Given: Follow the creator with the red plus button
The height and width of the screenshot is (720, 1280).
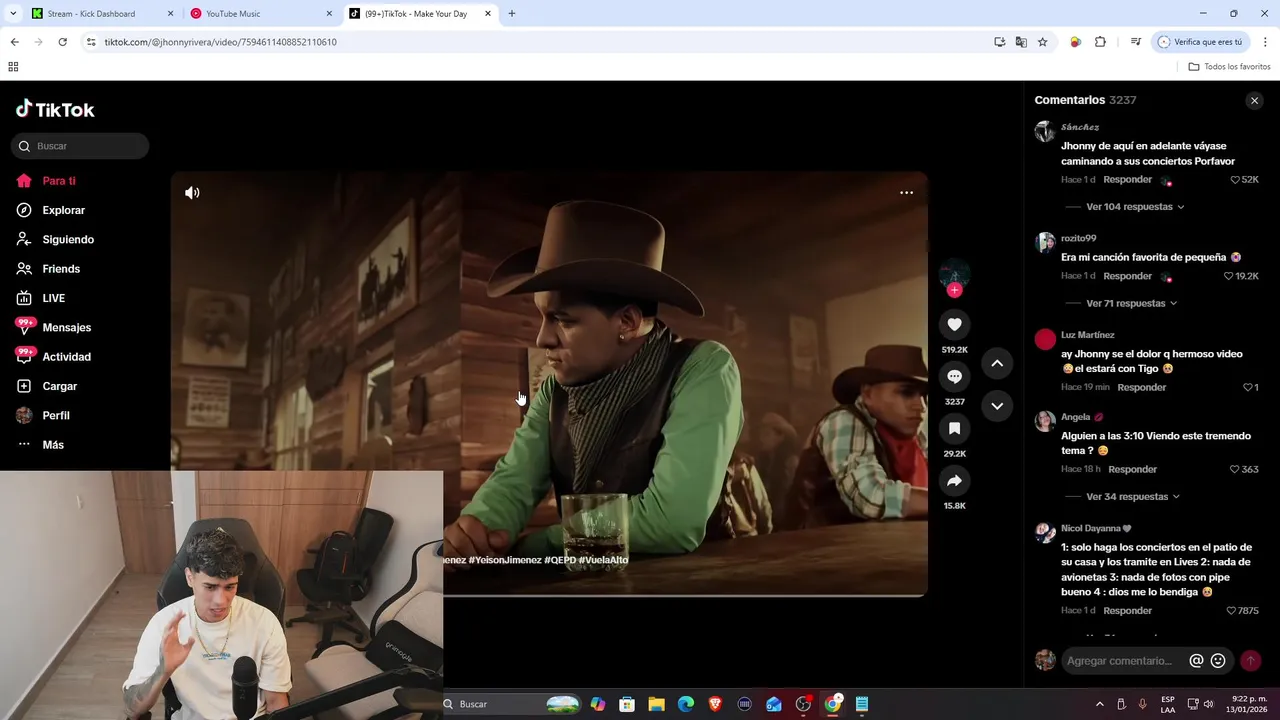Looking at the screenshot, I should (954, 290).
